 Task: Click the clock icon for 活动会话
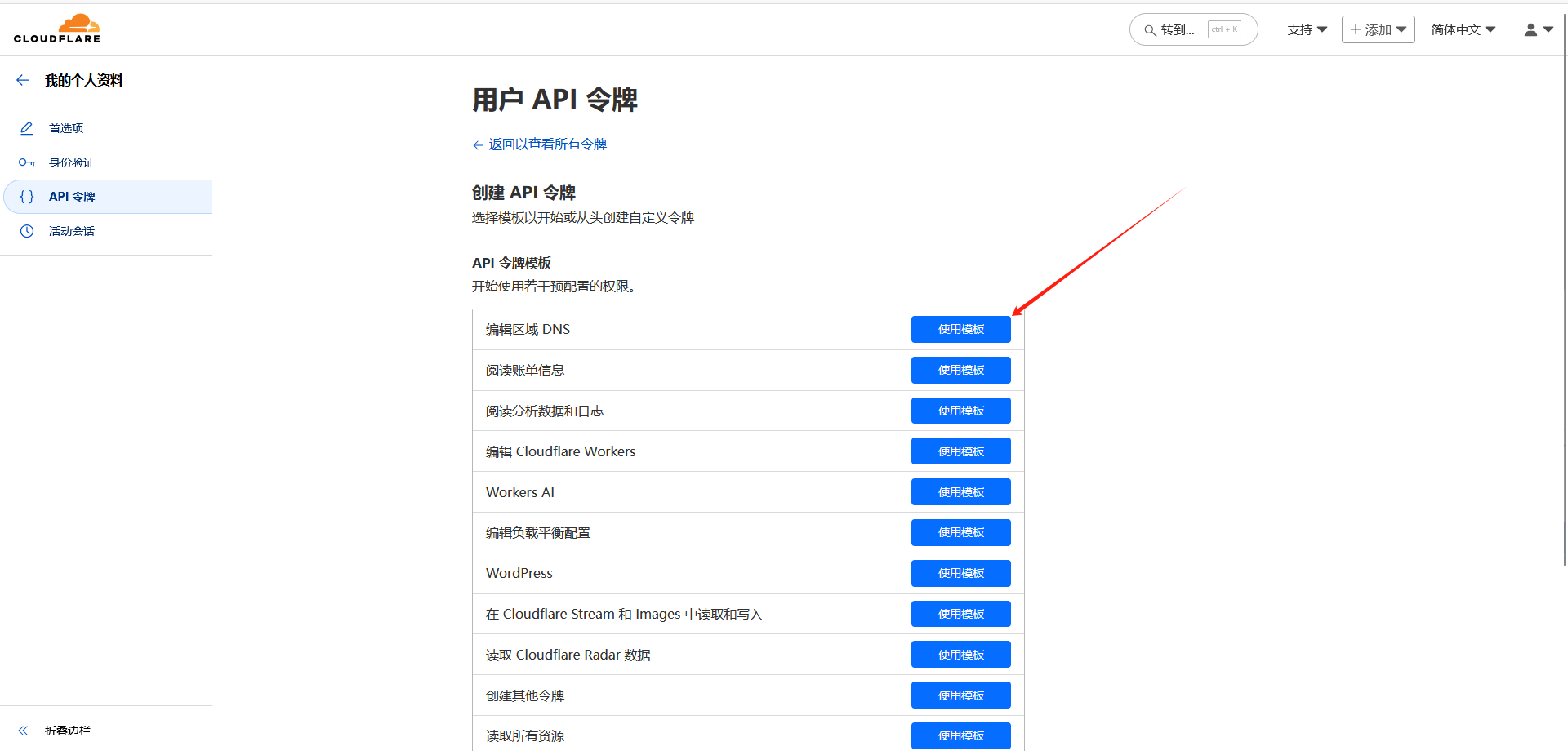coord(27,231)
